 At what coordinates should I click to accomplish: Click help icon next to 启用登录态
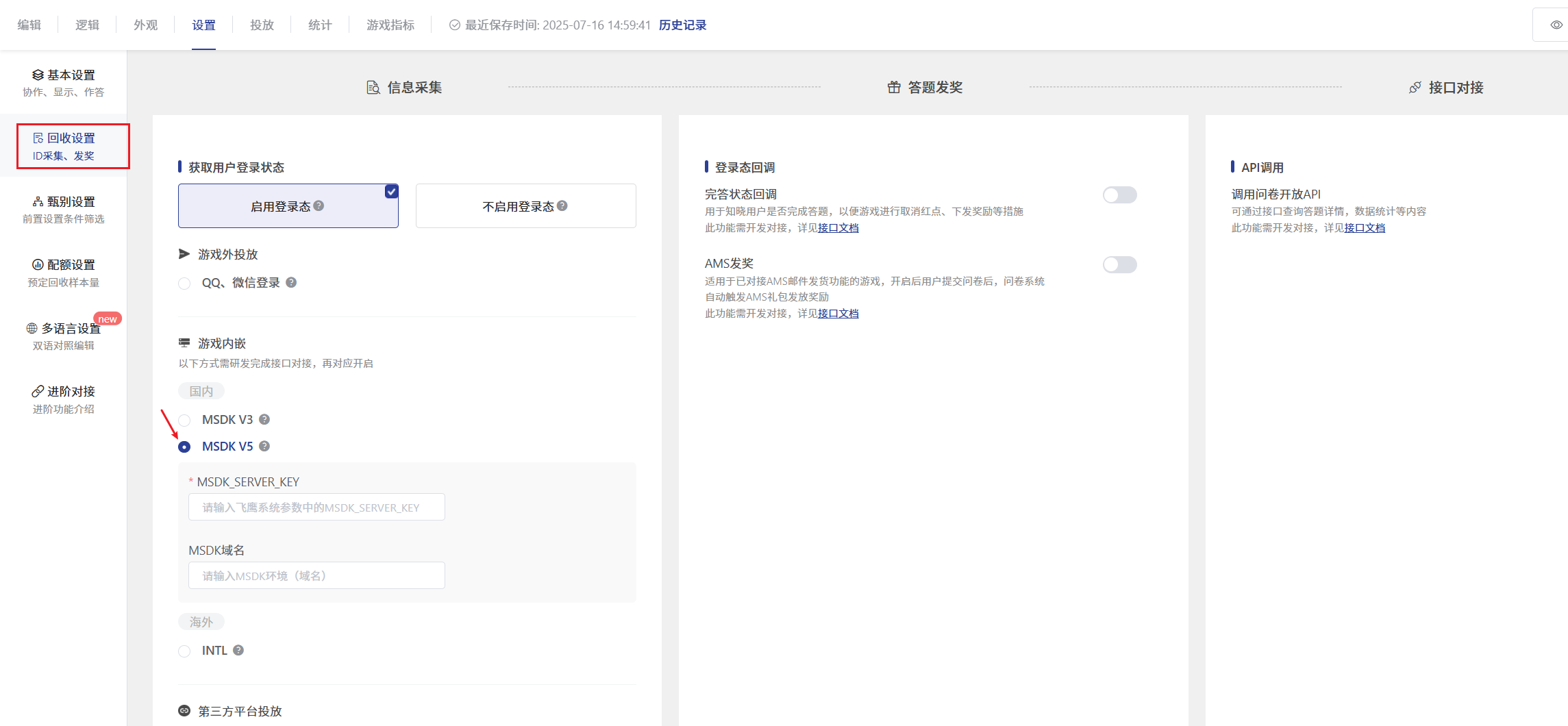pos(319,206)
